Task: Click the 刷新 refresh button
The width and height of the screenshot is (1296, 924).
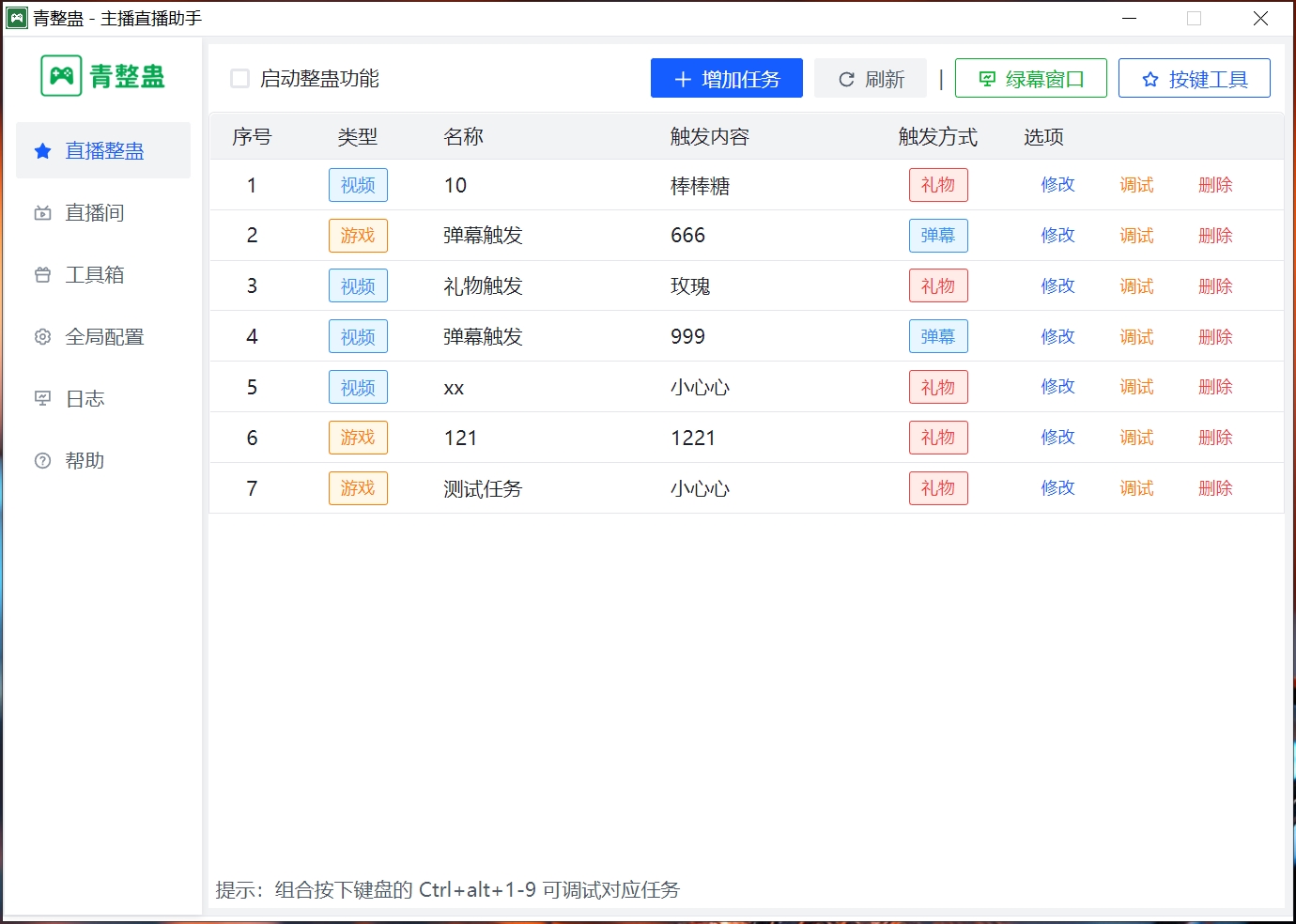Action: [870, 78]
